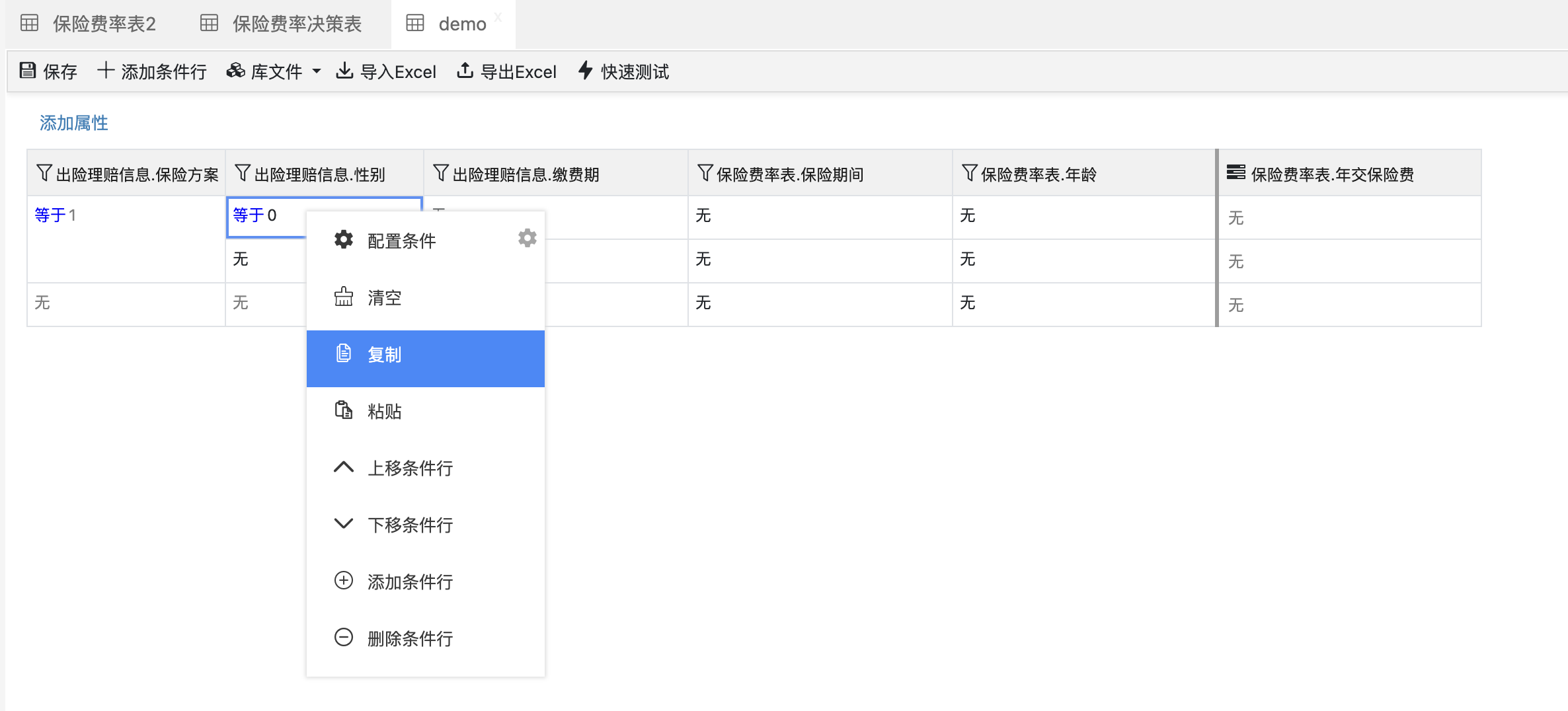Click the save floppy disk icon

coord(28,71)
